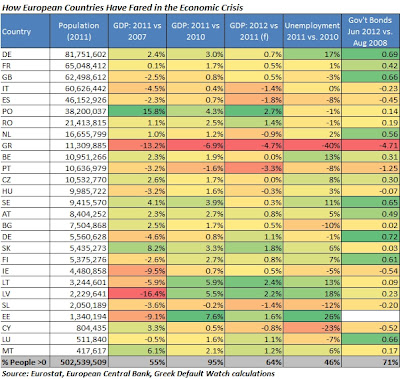Click the SL country code cell
The height and width of the screenshot is (379, 400).
coord(25,305)
